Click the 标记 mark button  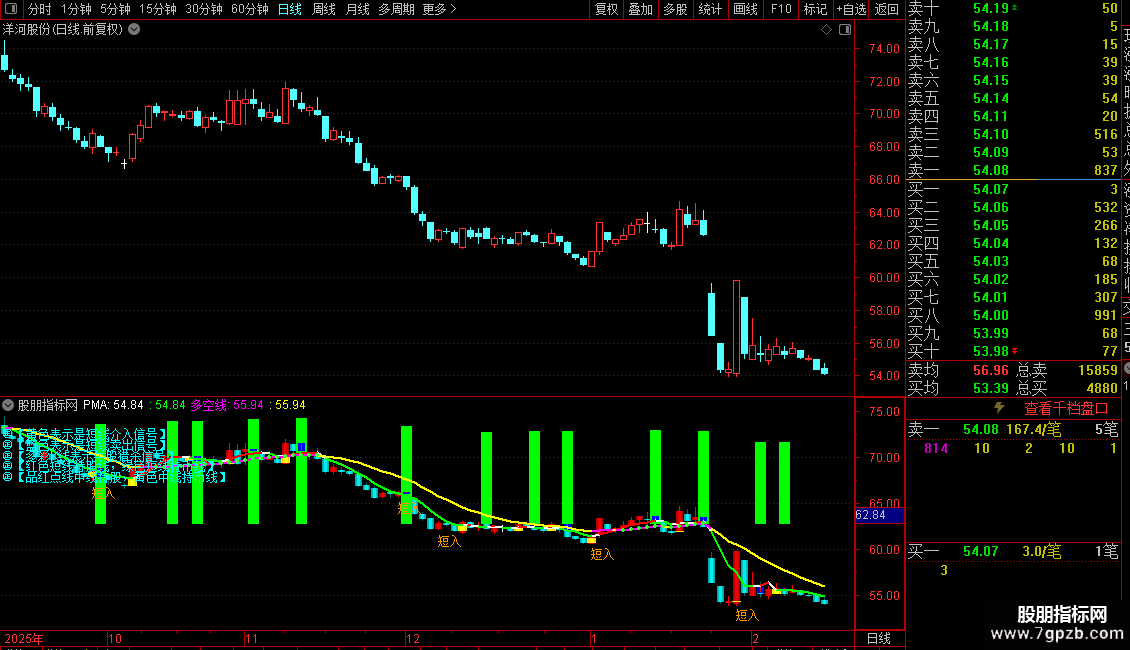click(x=815, y=9)
